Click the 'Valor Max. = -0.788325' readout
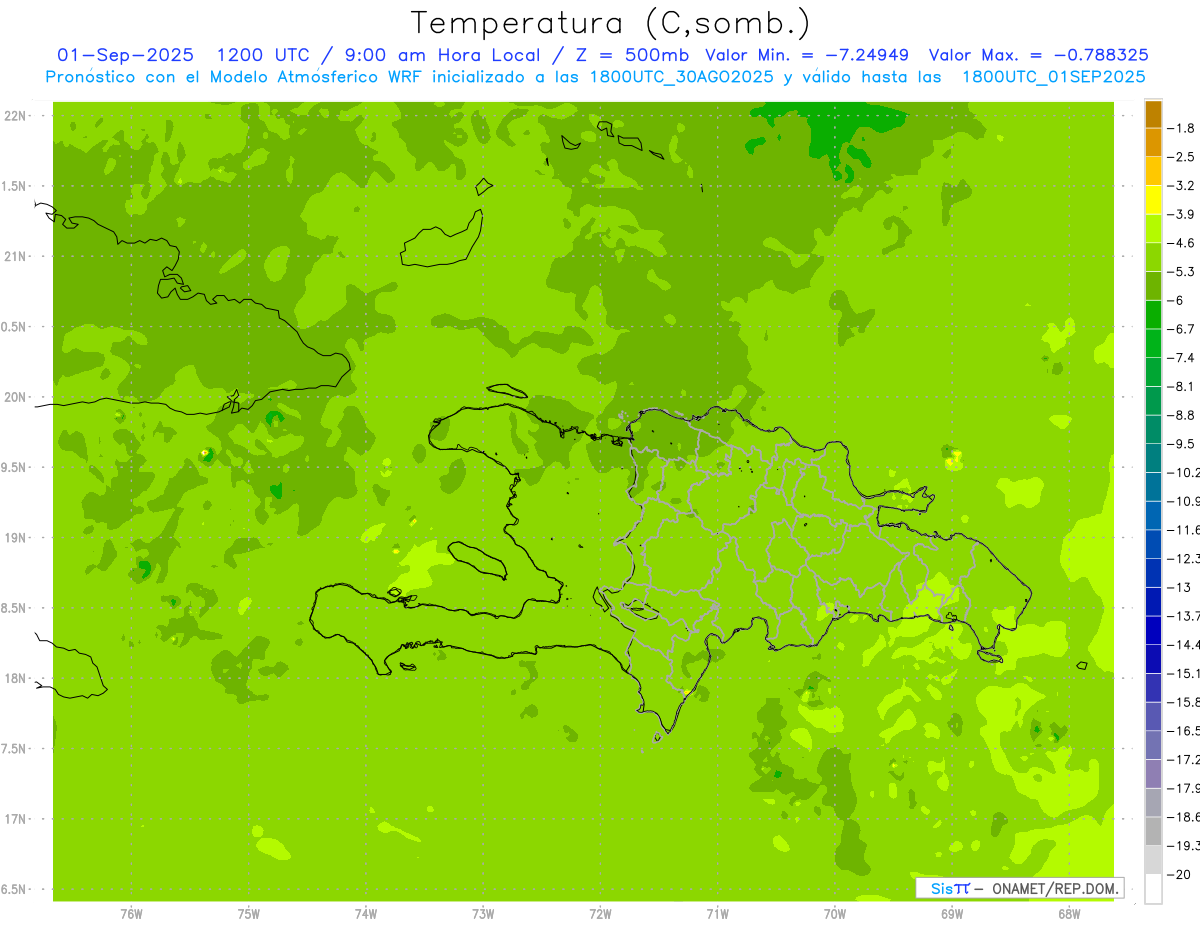1200x927 pixels. coord(1038,55)
